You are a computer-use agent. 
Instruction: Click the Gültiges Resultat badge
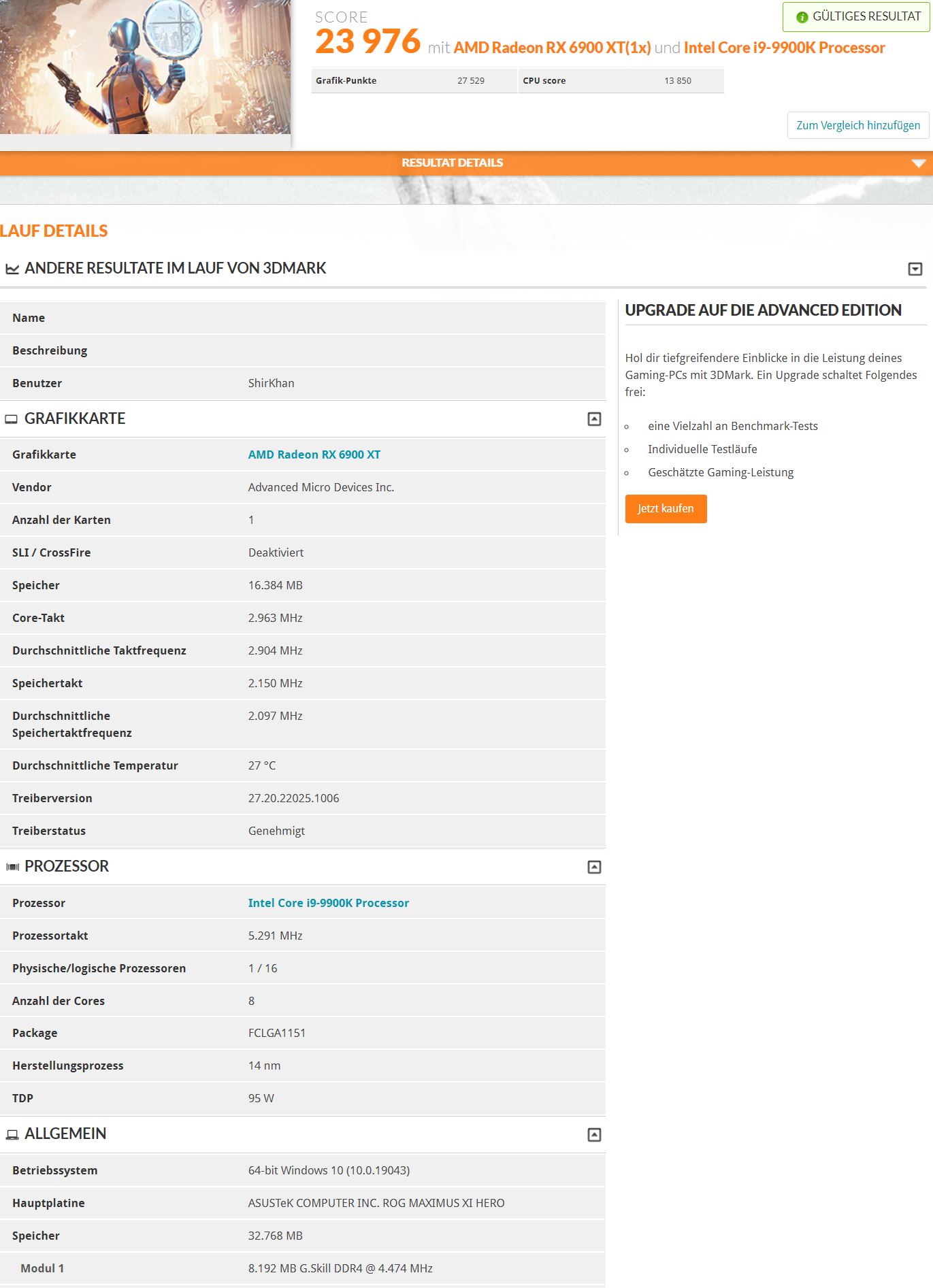(x=856, y=17)
